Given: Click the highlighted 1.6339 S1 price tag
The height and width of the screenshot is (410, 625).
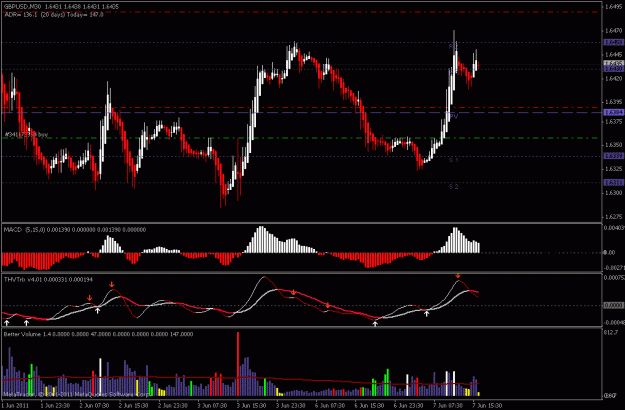Looking at the screenshot, I should coord(613,156).
